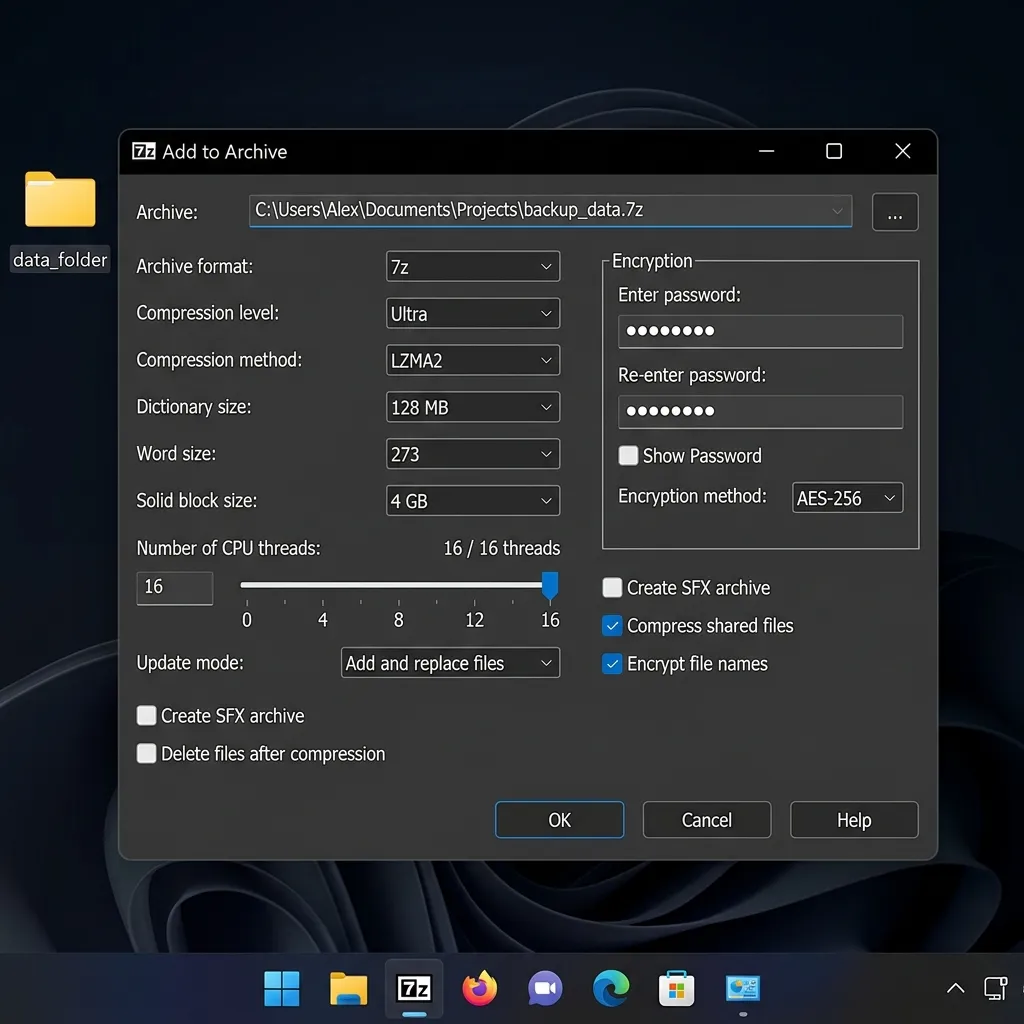Viewport: 1024px width, 1024px height.
Task: Click the "Encryption" group title
Action: point(652,261)
